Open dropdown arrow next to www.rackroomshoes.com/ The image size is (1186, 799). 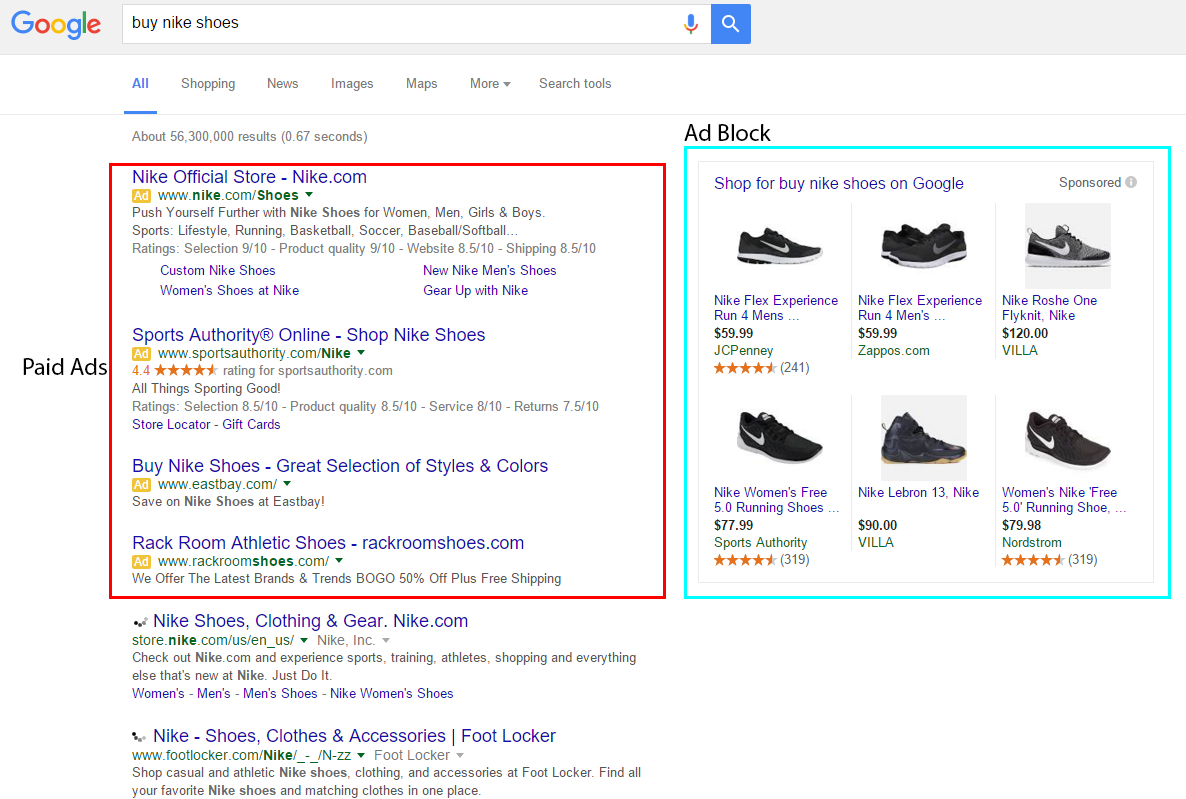point(339,561)
